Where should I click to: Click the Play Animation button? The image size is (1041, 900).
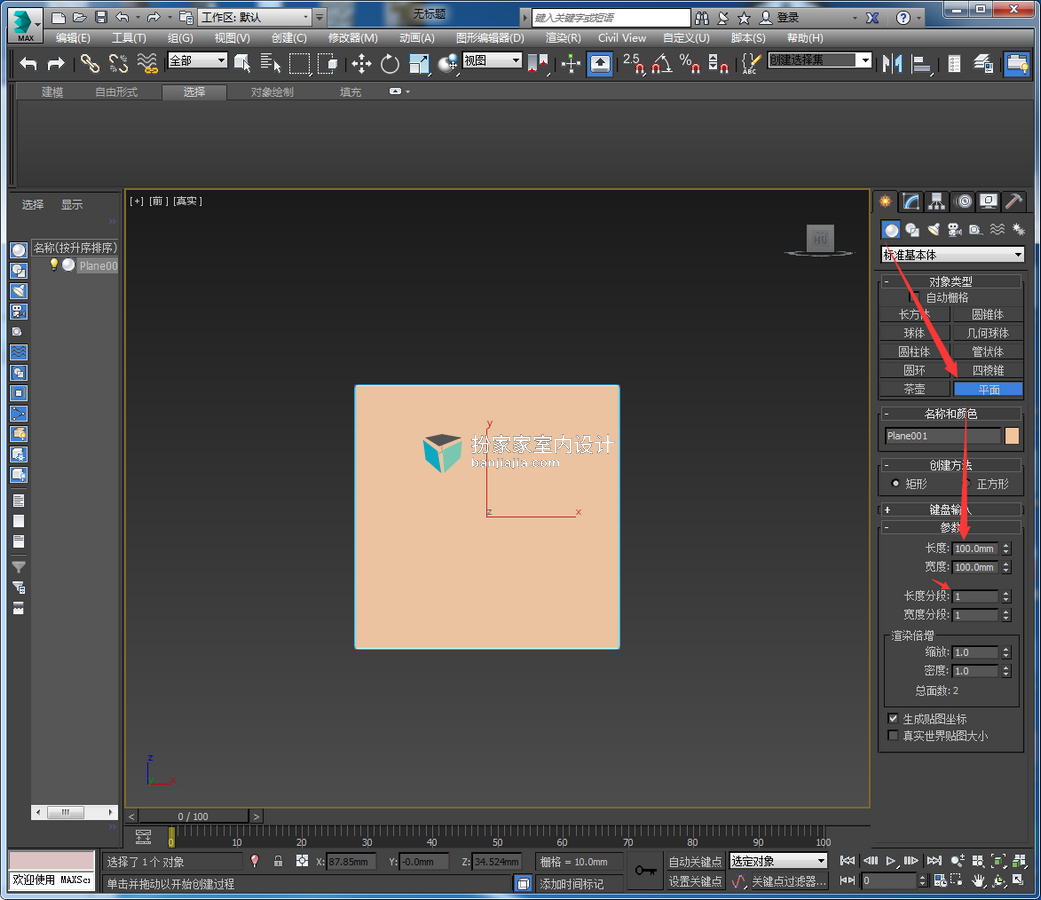(891, 861)
